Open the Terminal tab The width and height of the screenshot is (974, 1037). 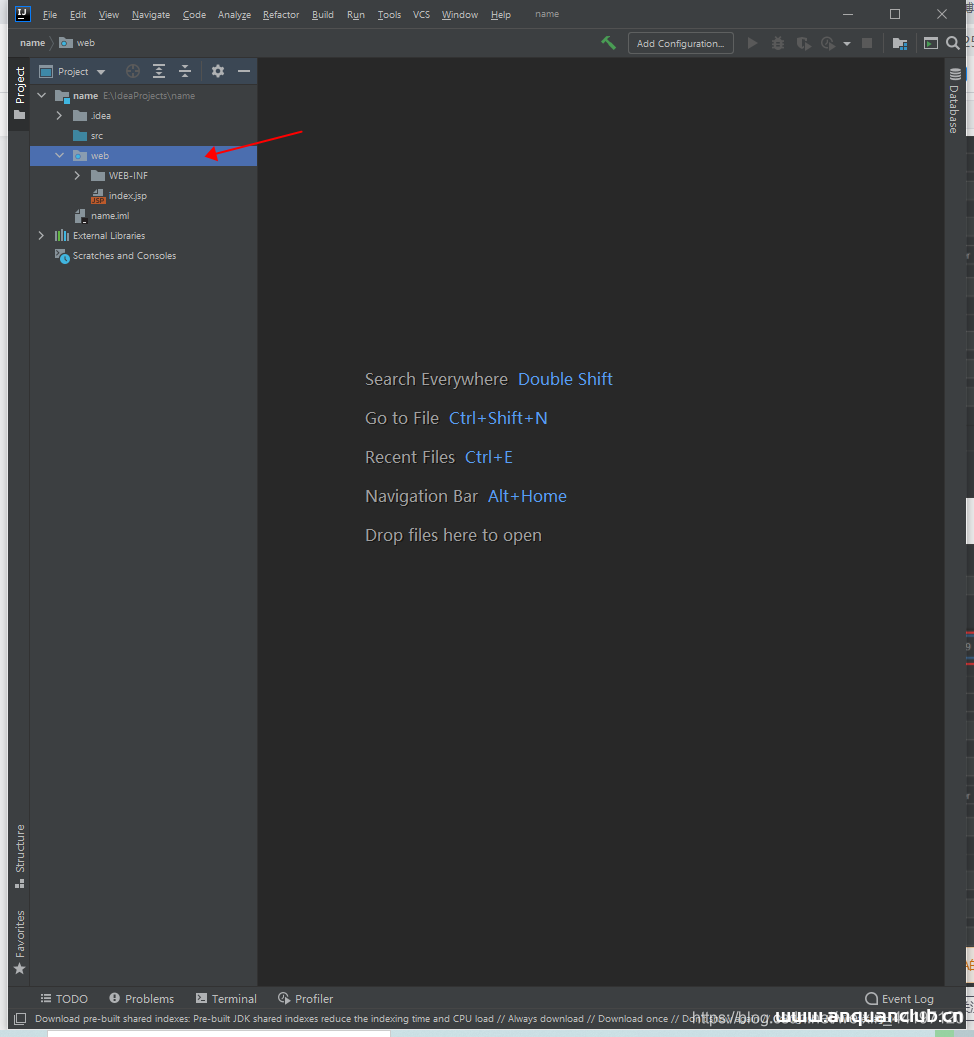coord(226,999)
